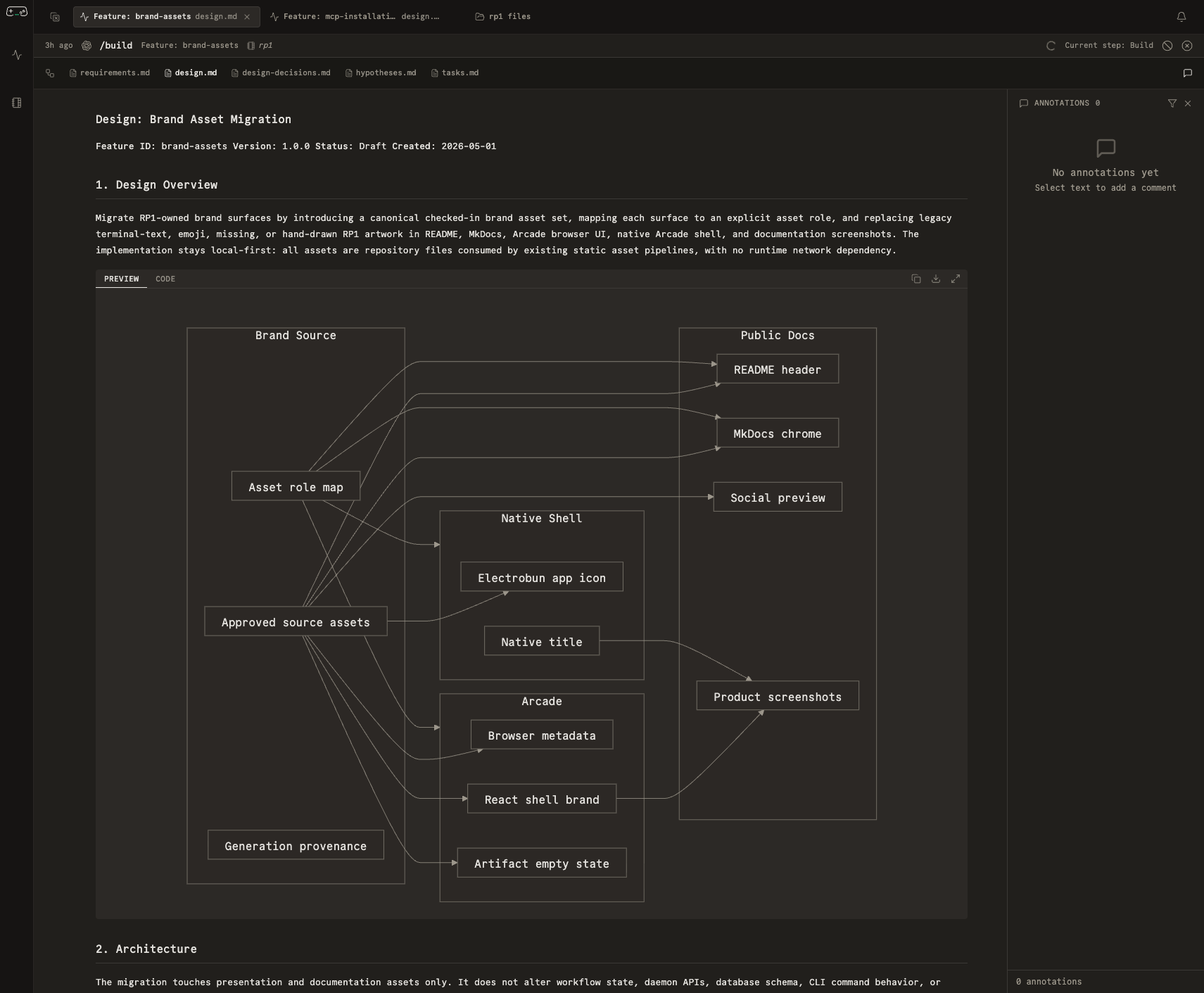Expand the diagram to fullscreen

pyautogui.click(x=956, y=279)
